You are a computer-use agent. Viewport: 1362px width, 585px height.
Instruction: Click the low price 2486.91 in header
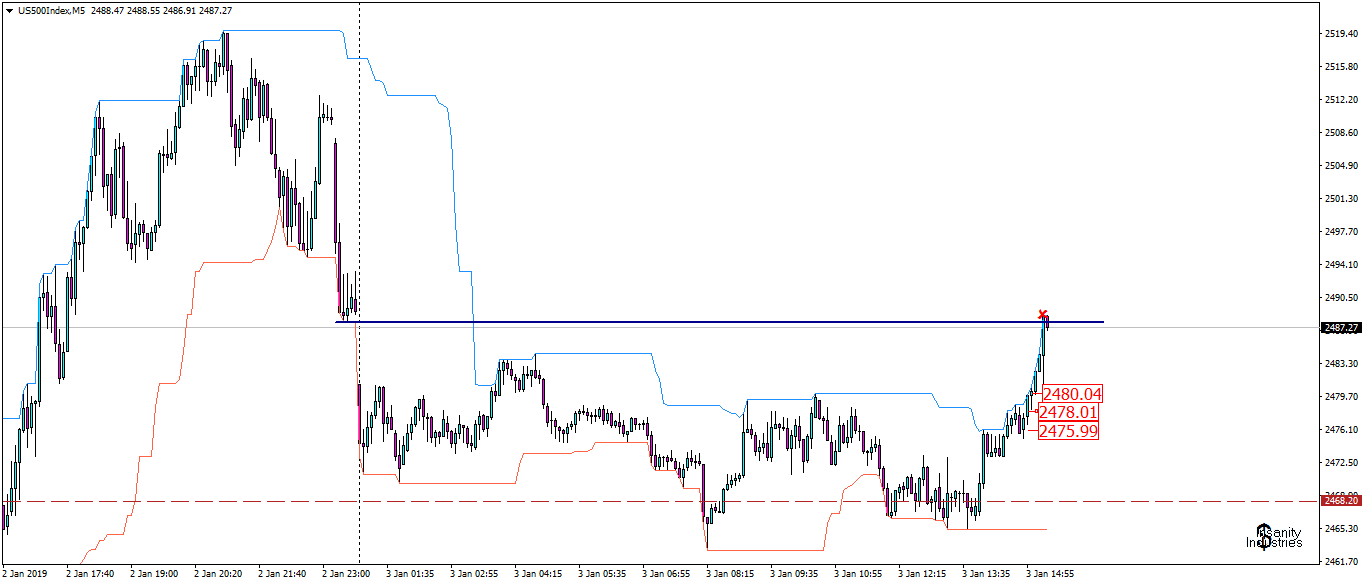(181, 9)
